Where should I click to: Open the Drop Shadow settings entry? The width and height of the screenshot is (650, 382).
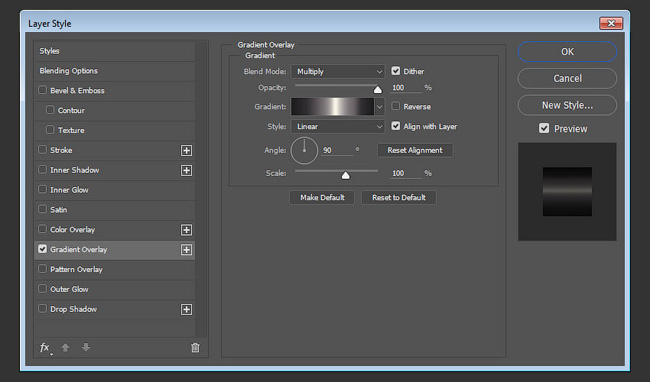click(x=74, y=309)
